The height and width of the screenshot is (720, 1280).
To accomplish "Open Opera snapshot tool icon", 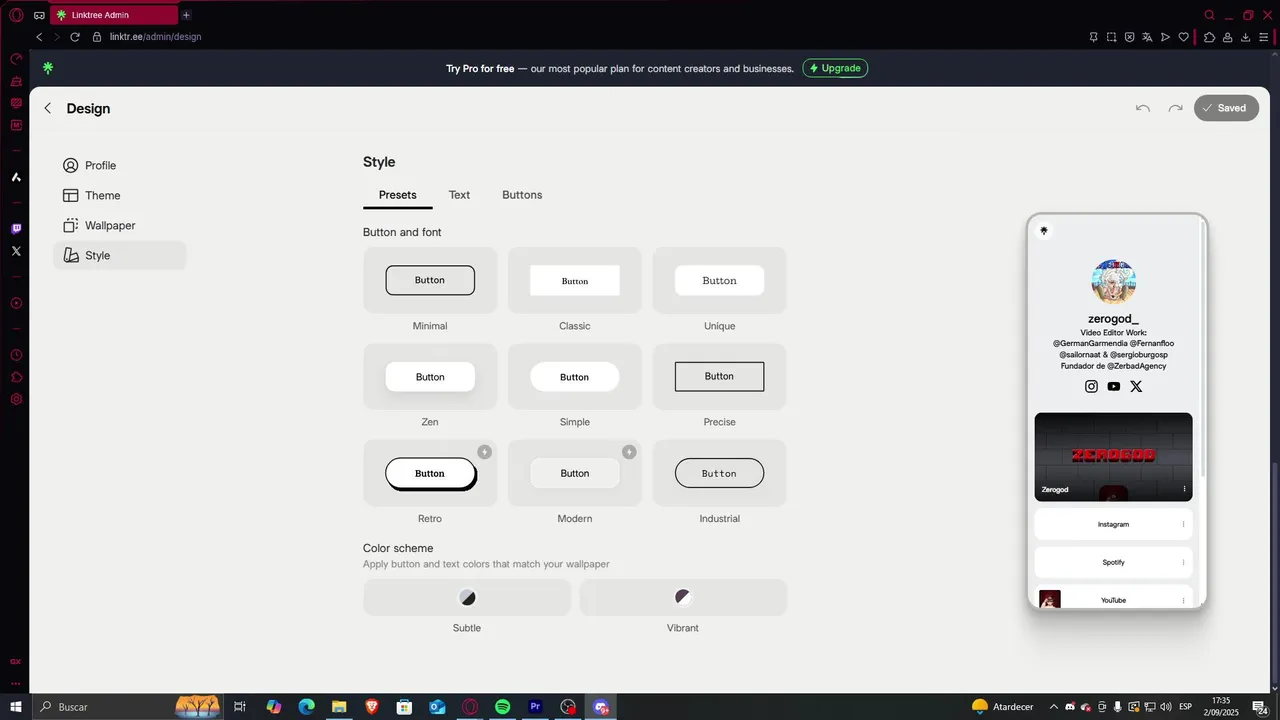I will pos(1111,37).
